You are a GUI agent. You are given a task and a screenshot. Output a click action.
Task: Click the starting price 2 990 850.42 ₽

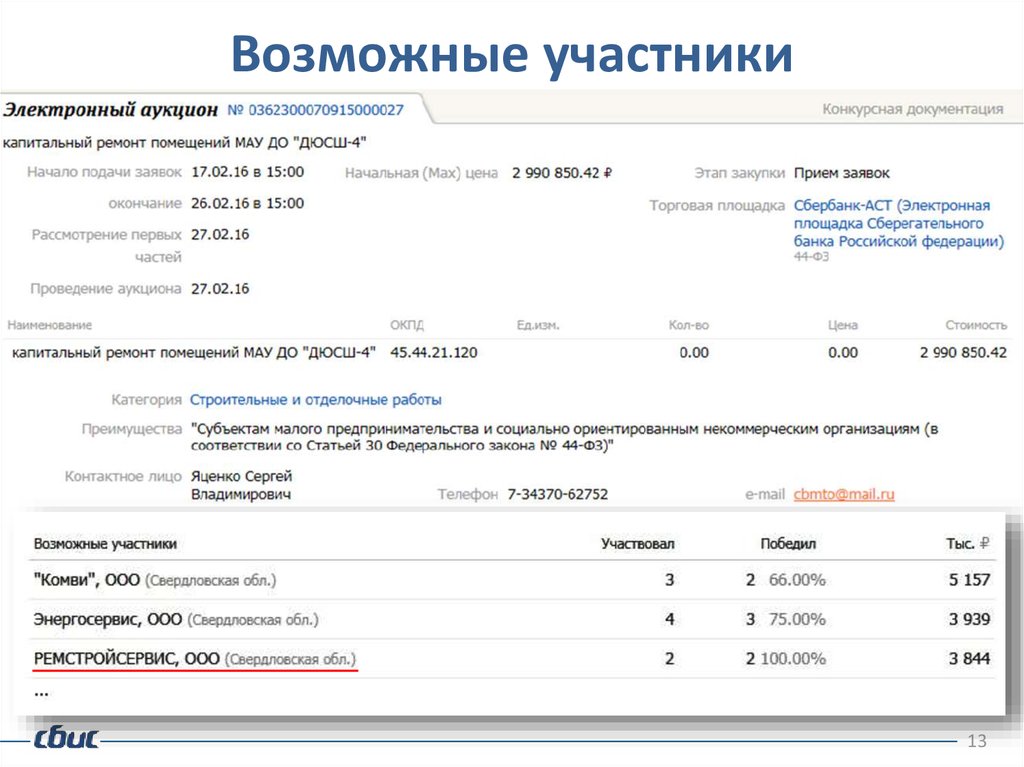tap(562, 173)
